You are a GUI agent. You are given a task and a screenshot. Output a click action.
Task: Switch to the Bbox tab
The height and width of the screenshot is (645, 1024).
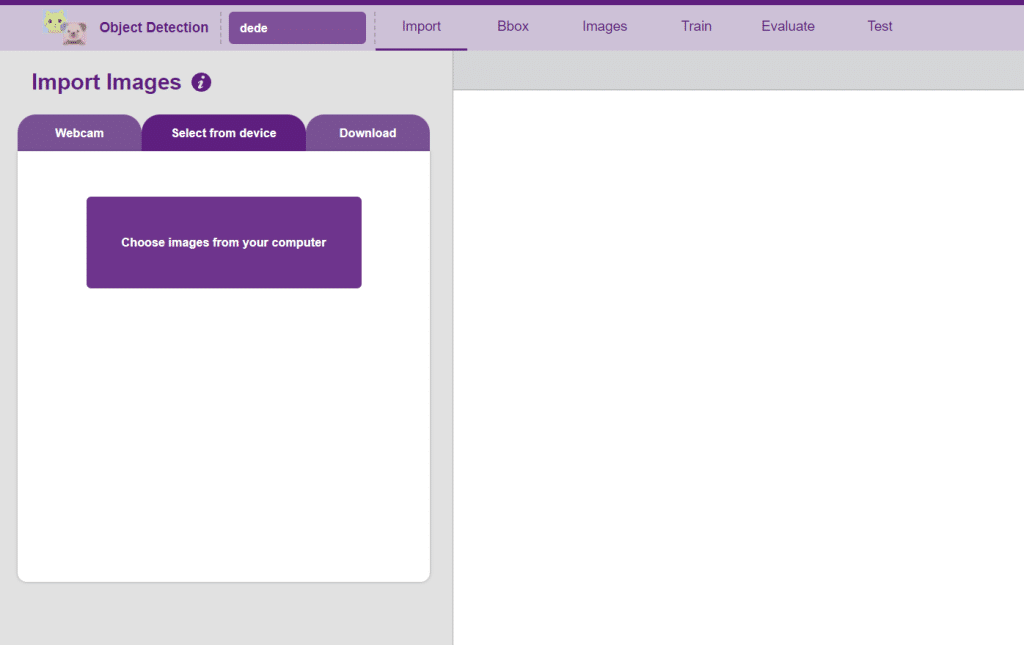tap(513, 26)
